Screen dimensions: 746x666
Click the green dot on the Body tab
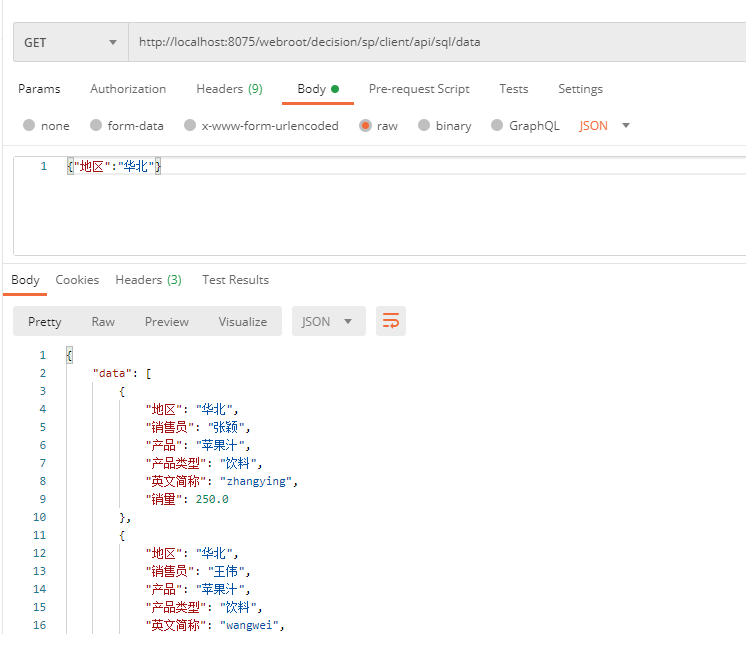coord(335,89)
